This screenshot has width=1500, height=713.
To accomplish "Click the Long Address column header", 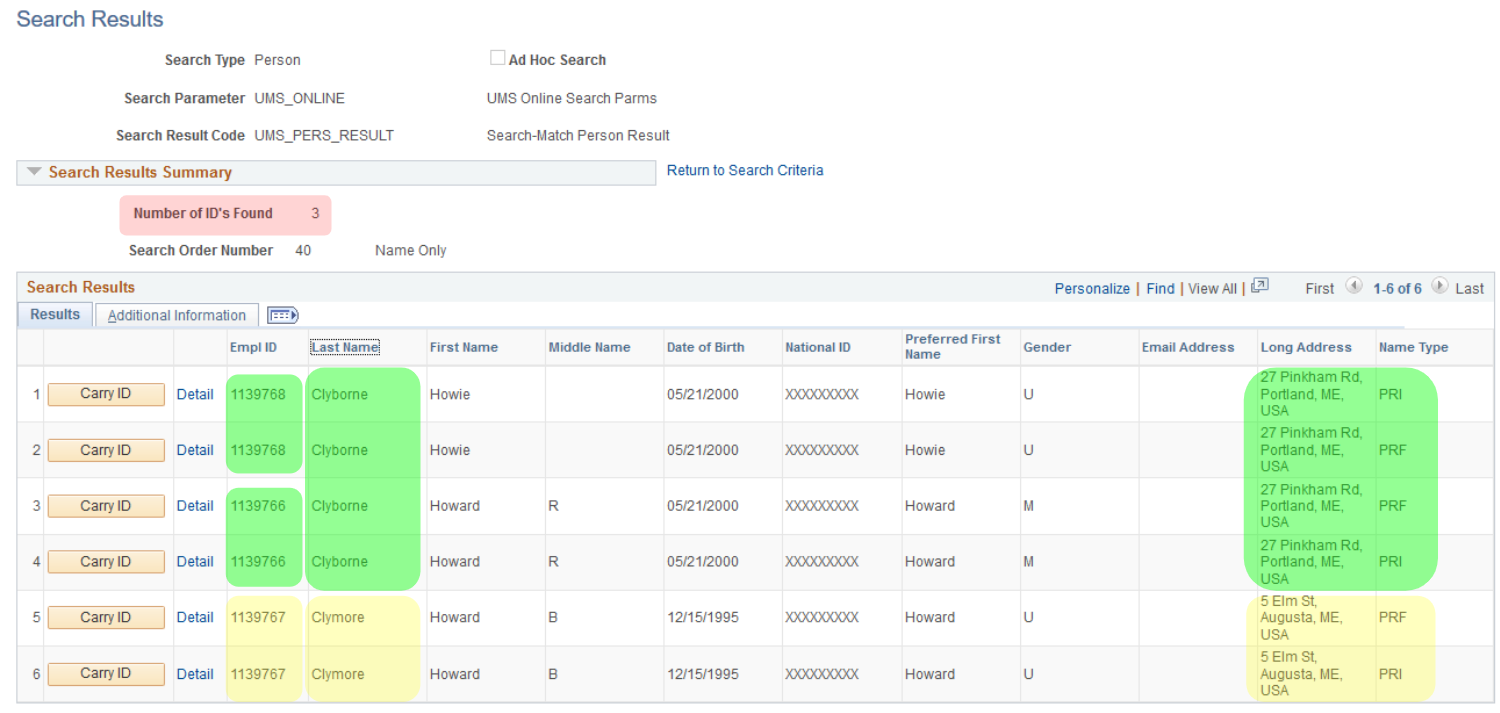I will point(1306,347).
